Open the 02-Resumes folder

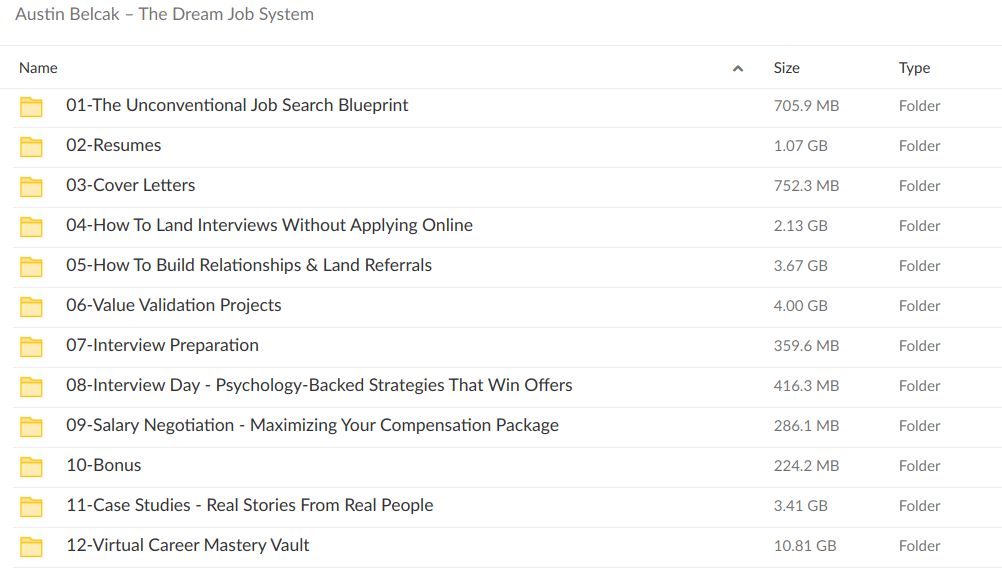click(113, 146)
